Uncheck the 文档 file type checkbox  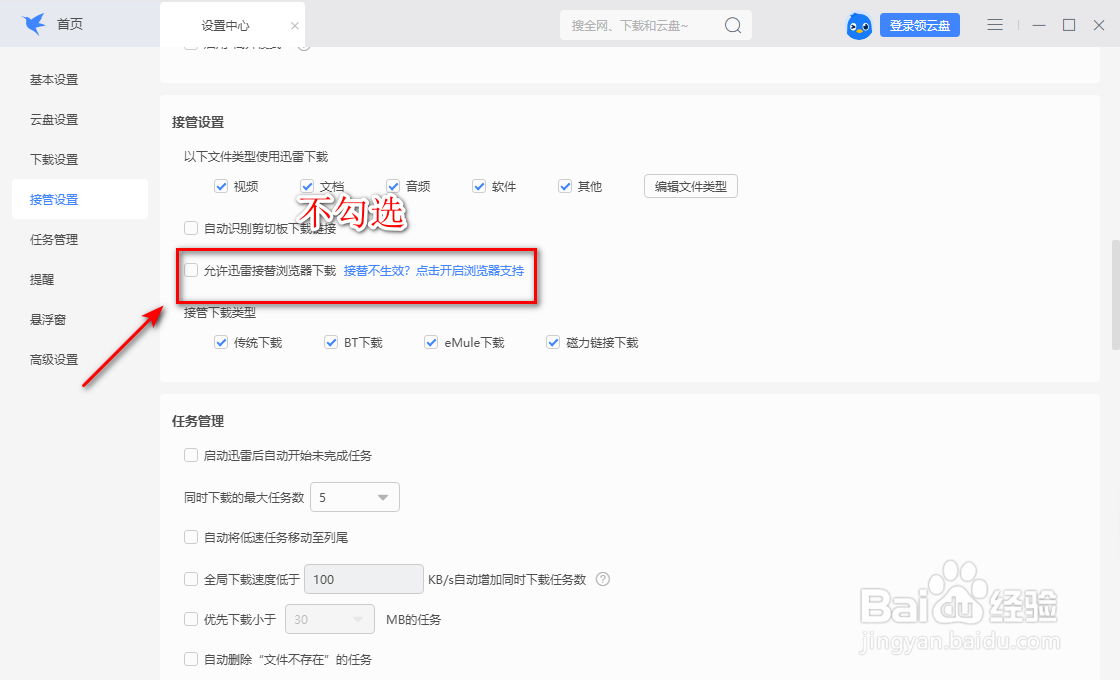pyautogui.click(x=307, y=186)
